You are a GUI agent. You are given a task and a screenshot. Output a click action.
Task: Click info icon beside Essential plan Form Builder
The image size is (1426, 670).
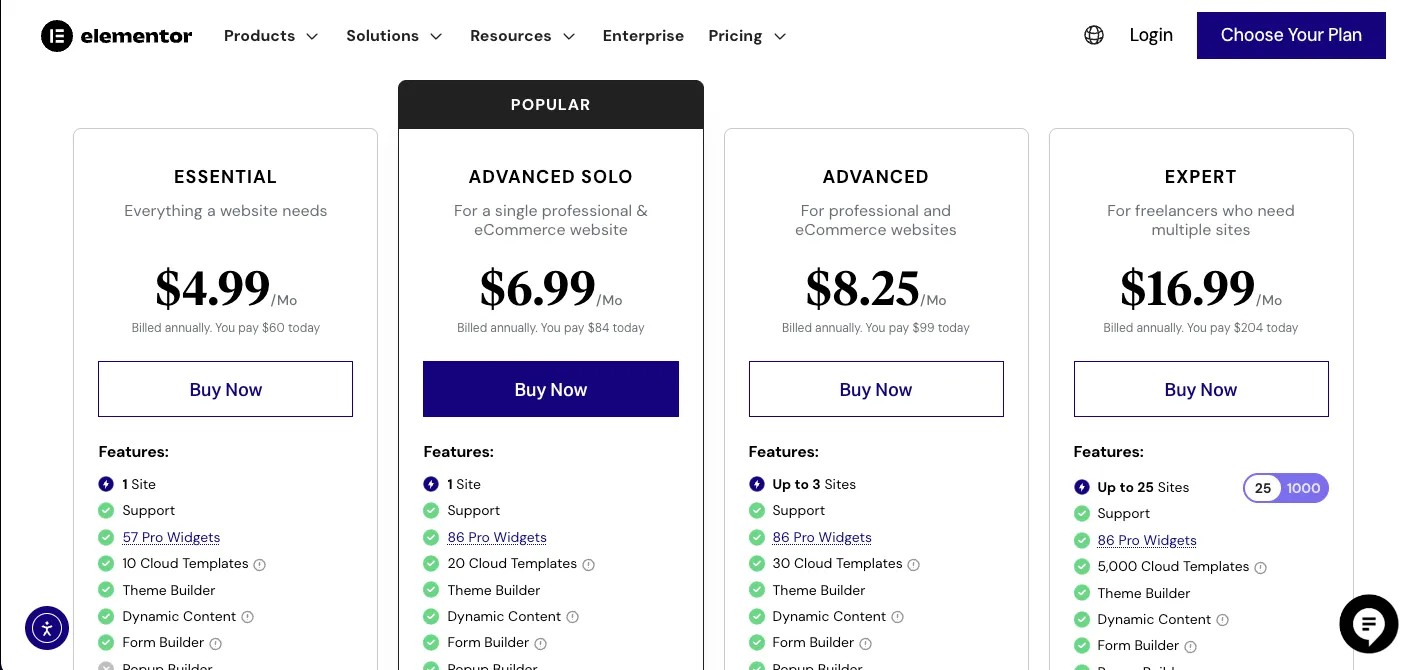click(x=216, y=643)
